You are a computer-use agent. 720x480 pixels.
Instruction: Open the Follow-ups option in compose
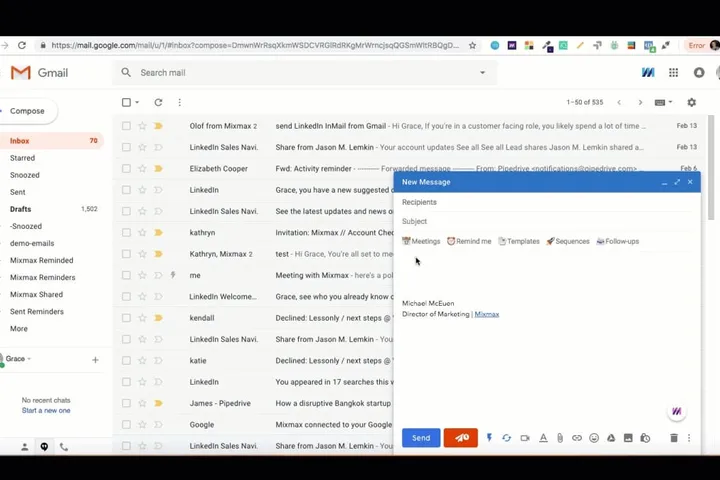pos(617,241)
